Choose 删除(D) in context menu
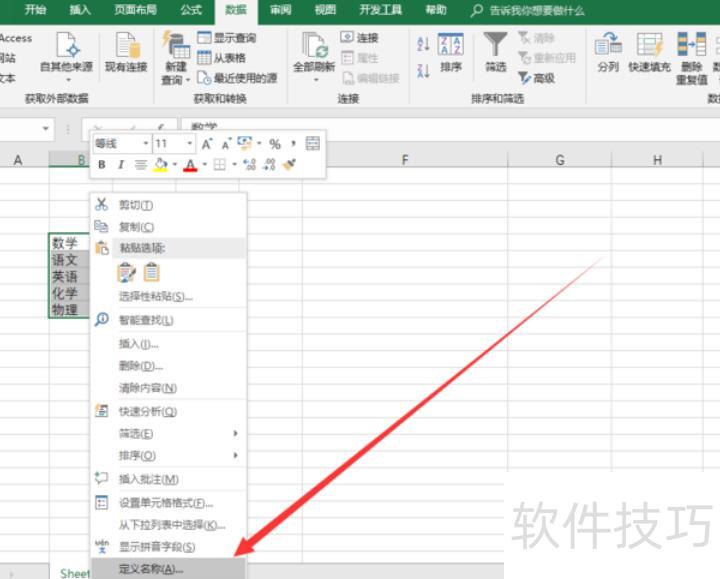 [169, 366]
